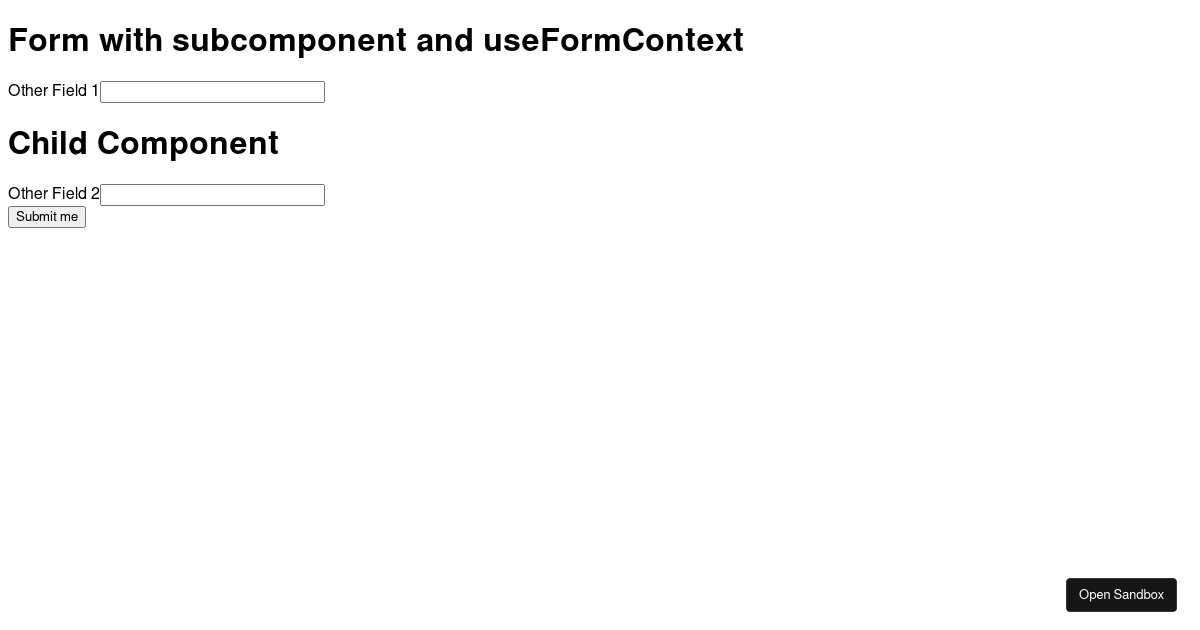
Task: Click the input field for the child component
Action: (212, 195)
